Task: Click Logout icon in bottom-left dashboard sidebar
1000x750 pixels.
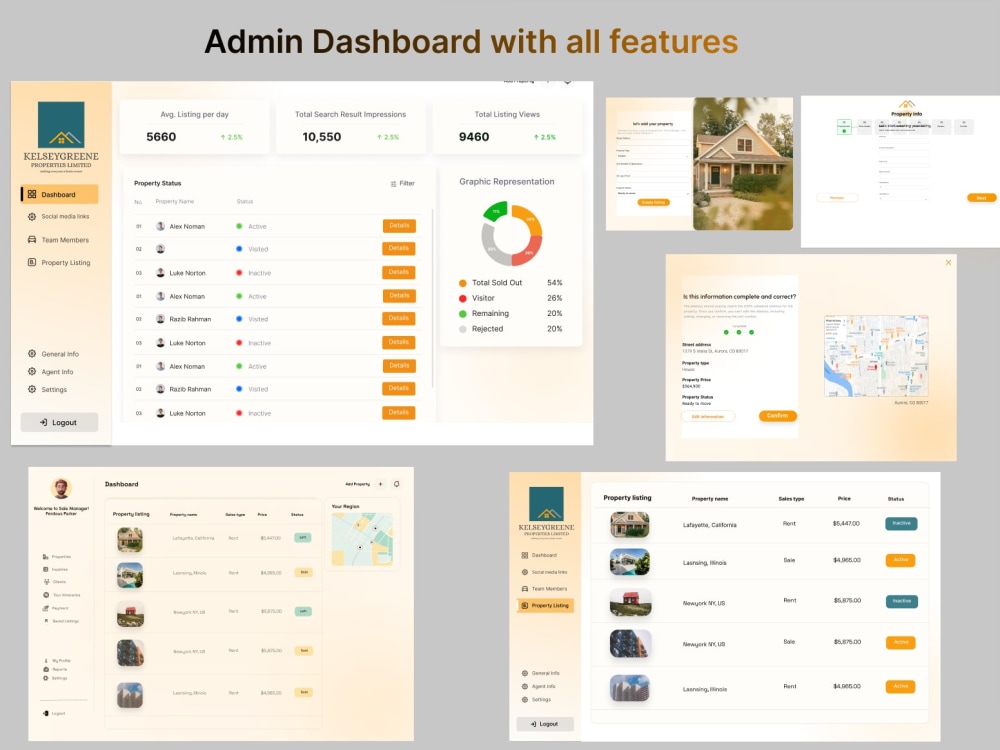Action: (45, 714)
